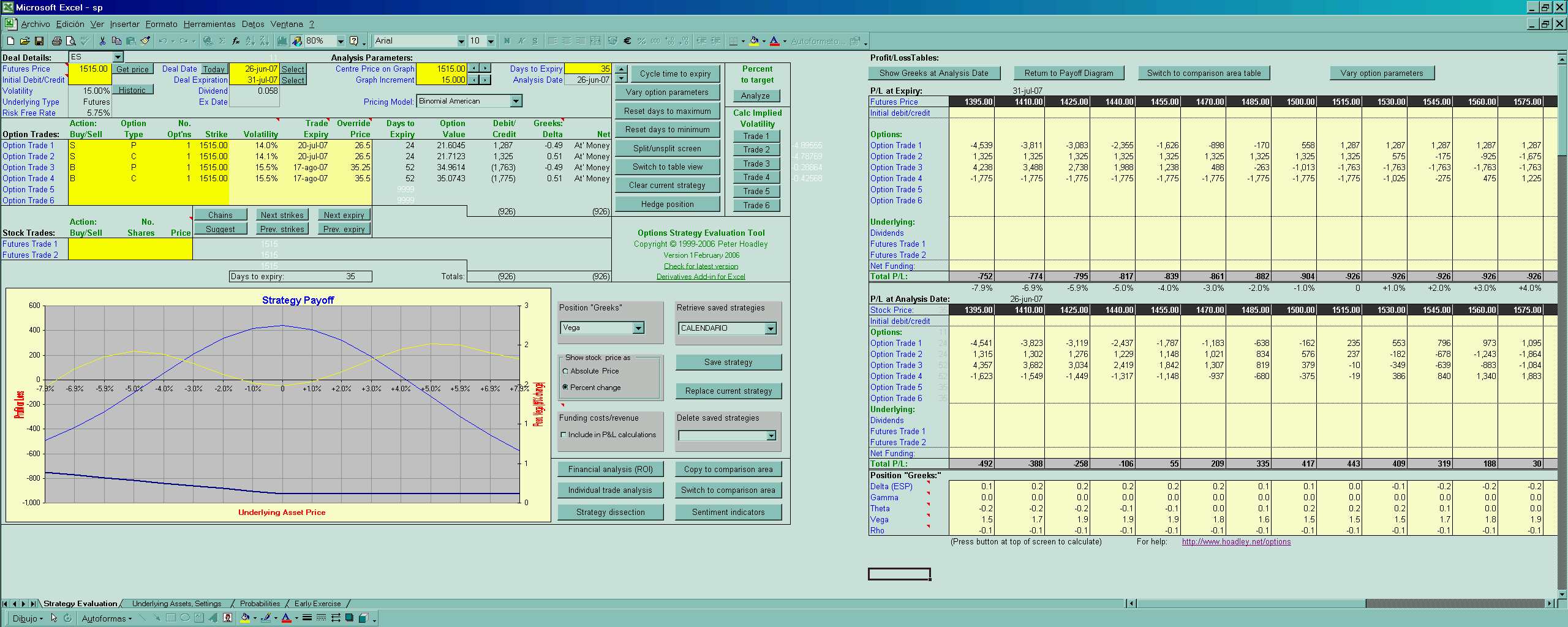Click the Insert Clip Art icon

click(227, 618)
